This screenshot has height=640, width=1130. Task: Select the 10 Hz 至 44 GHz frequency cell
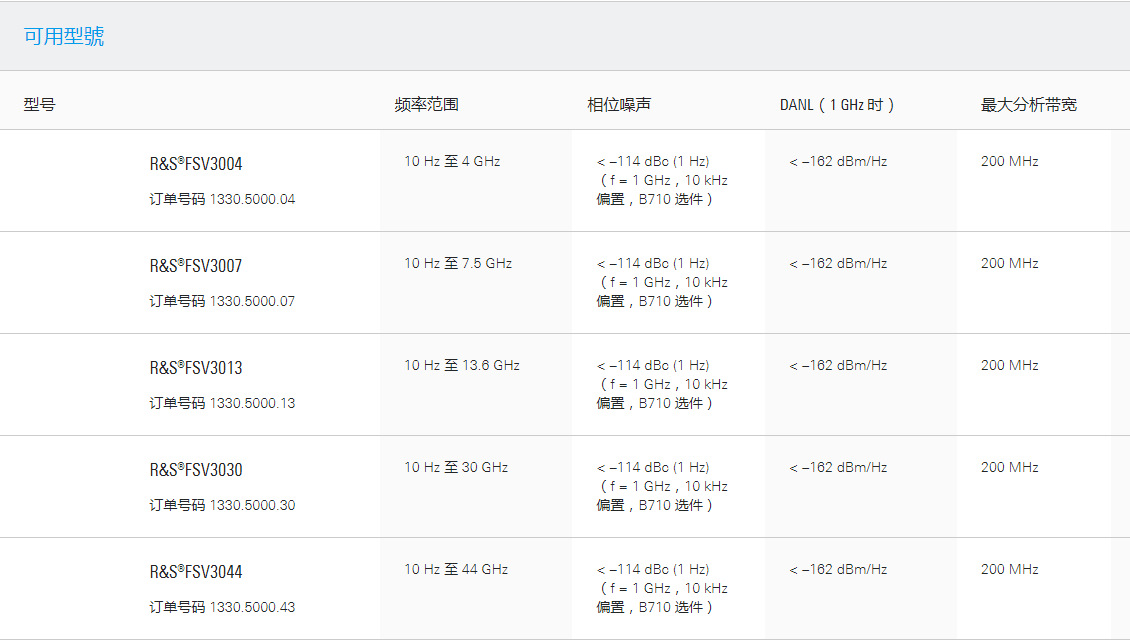click(x=455, y=568)
